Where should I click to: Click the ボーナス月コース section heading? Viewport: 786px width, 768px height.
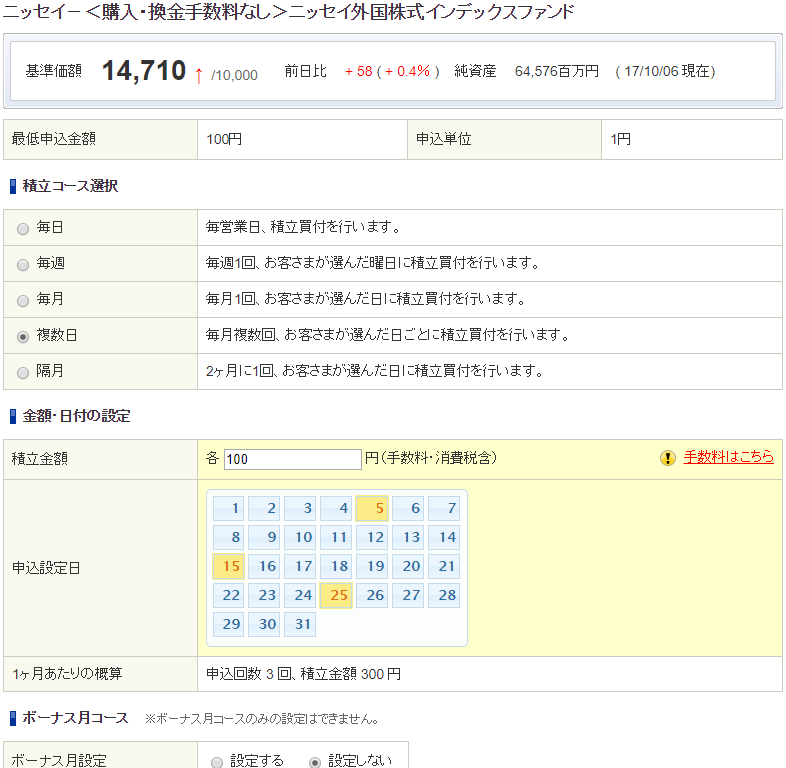tap(75, 718)
